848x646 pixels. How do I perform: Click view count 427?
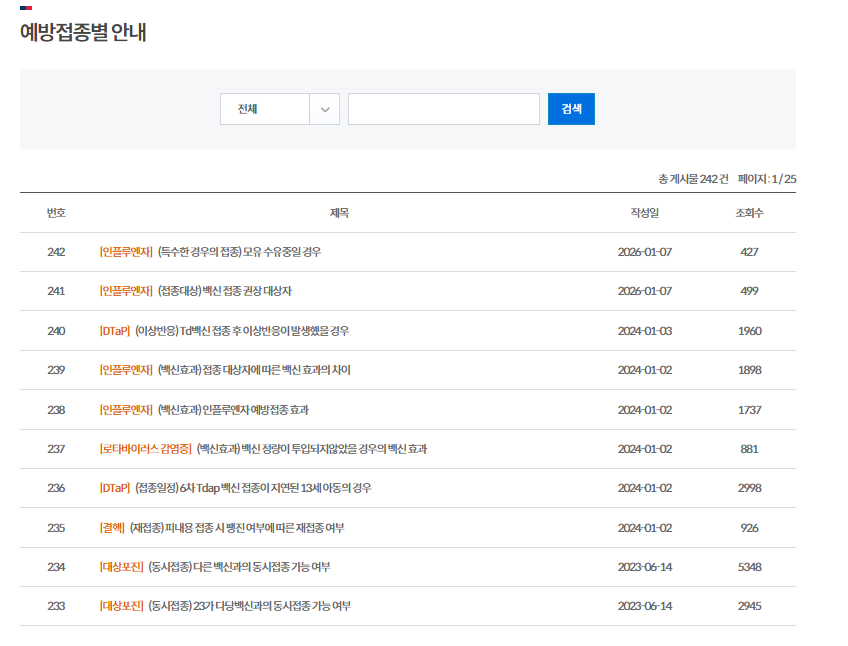pyautogui.click(x=749, y=252)
